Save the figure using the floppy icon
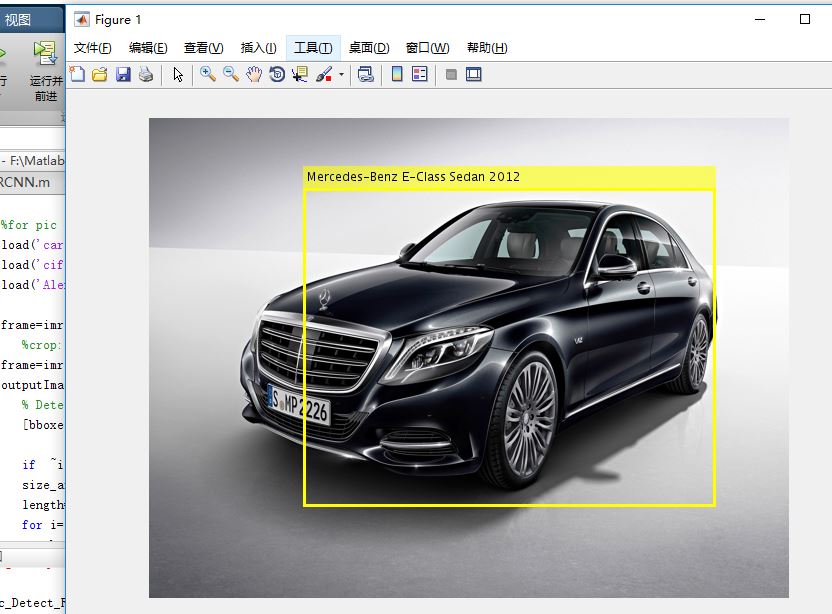This screenshot has width=832, height=614. 123,74
